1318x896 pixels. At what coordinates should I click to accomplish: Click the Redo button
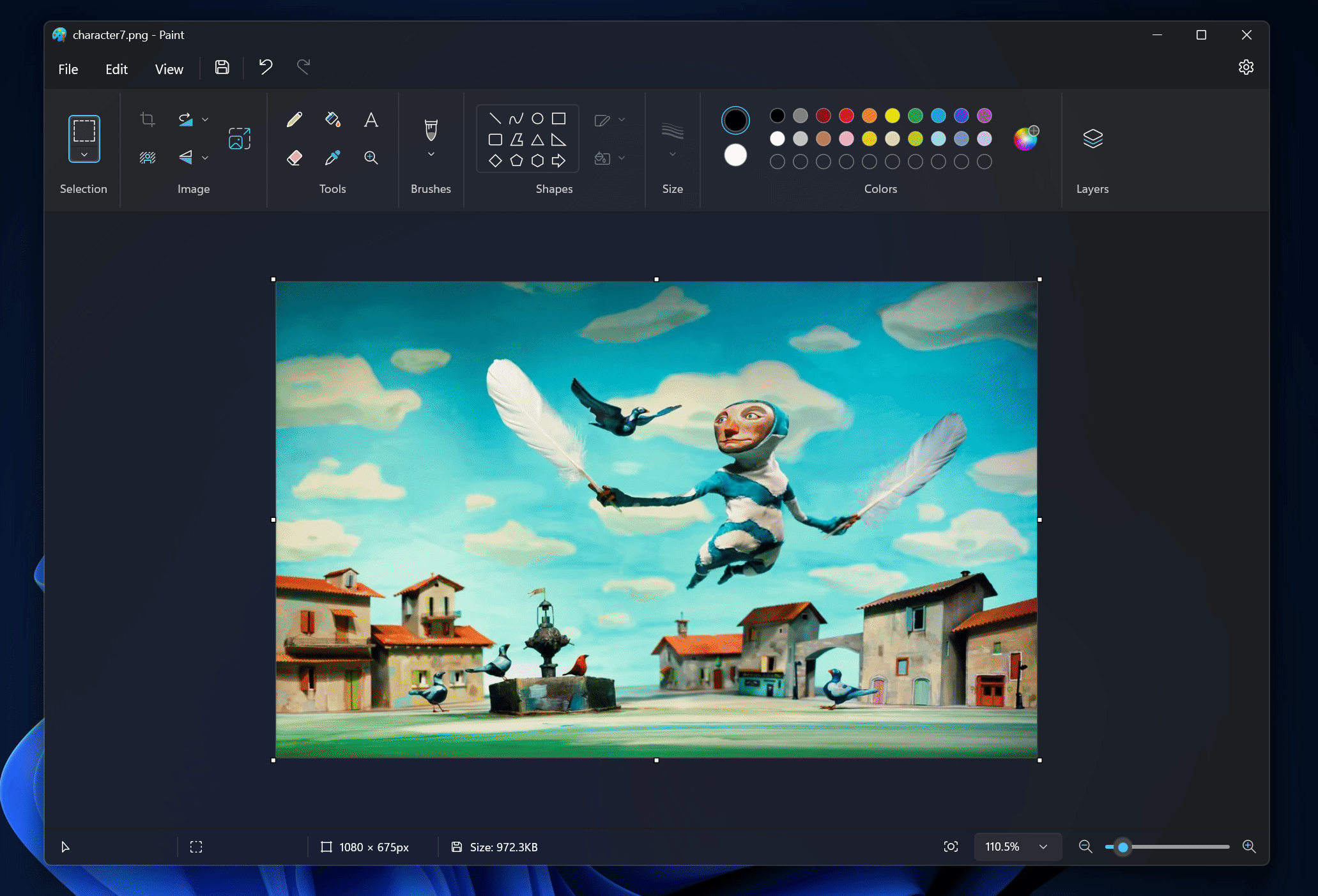click(304, 67)
